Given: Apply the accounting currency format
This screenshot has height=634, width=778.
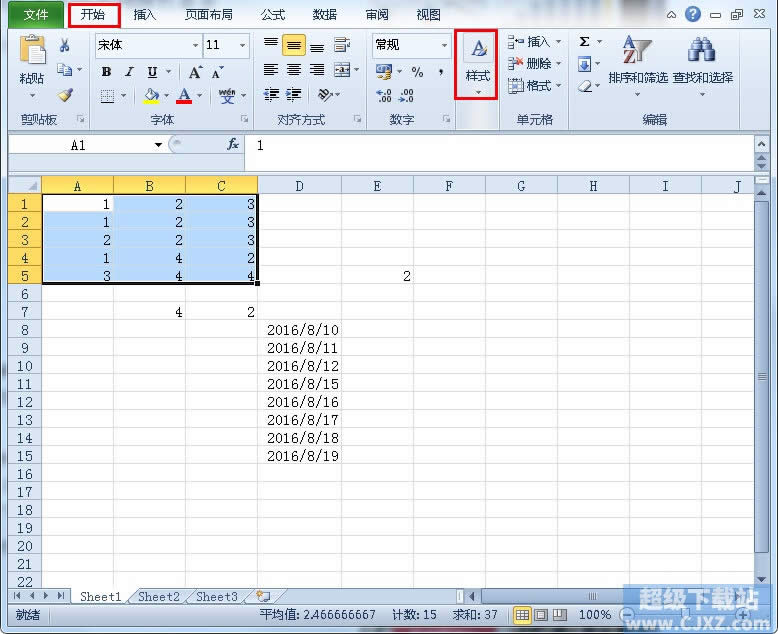Looking at the screenshot, I should 384,72.
